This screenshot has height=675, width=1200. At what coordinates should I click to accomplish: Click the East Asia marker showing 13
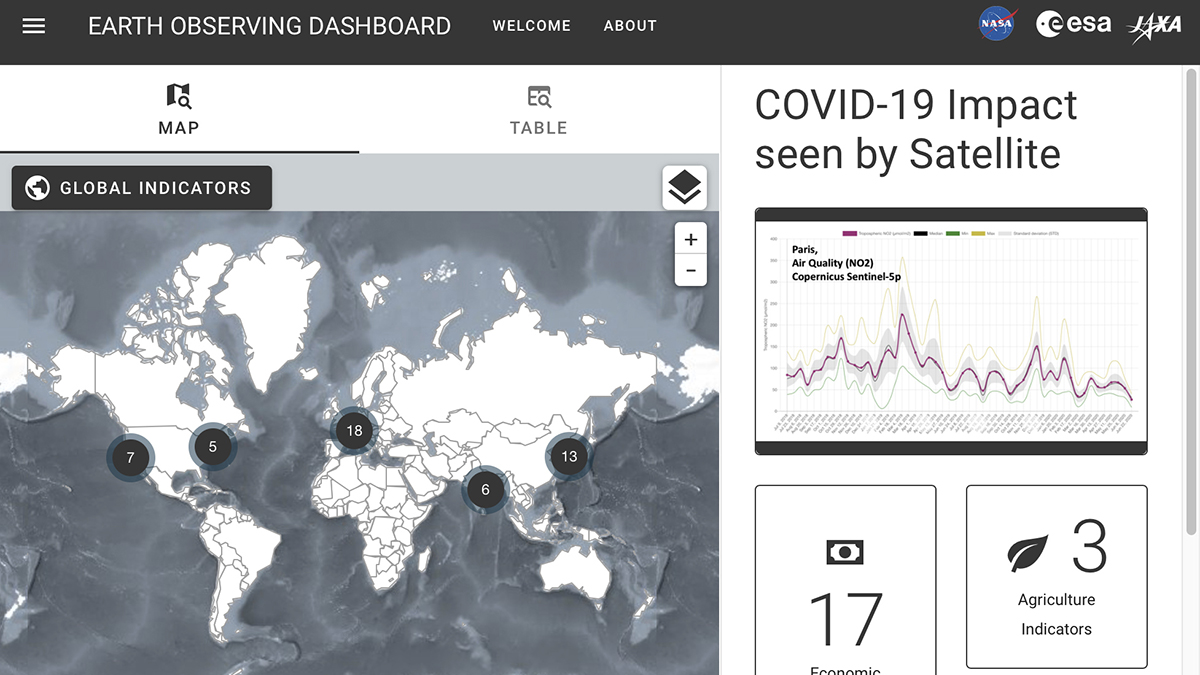pos(569,456)
